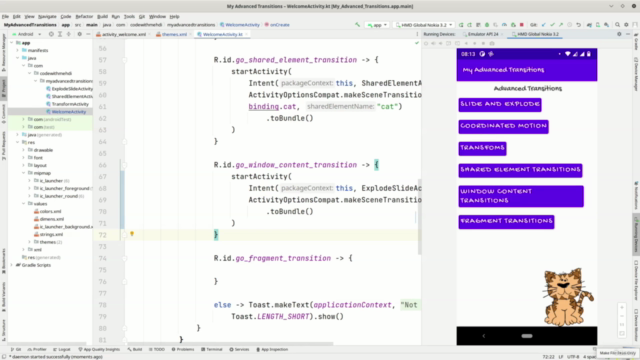Click the Debug app bug icon
The image size is (640, 360).
[487, 25]
